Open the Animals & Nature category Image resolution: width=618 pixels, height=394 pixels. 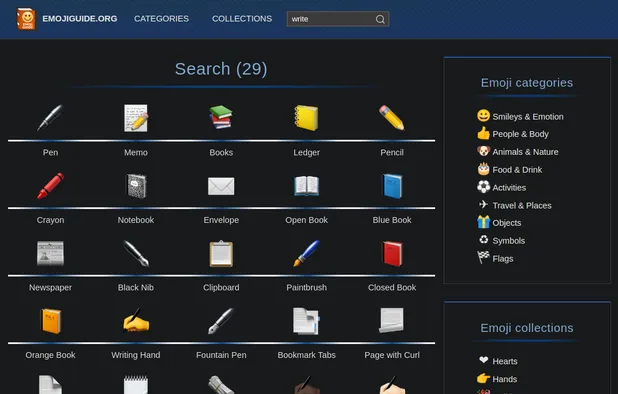pyautogui.click(x=517, y=152)
